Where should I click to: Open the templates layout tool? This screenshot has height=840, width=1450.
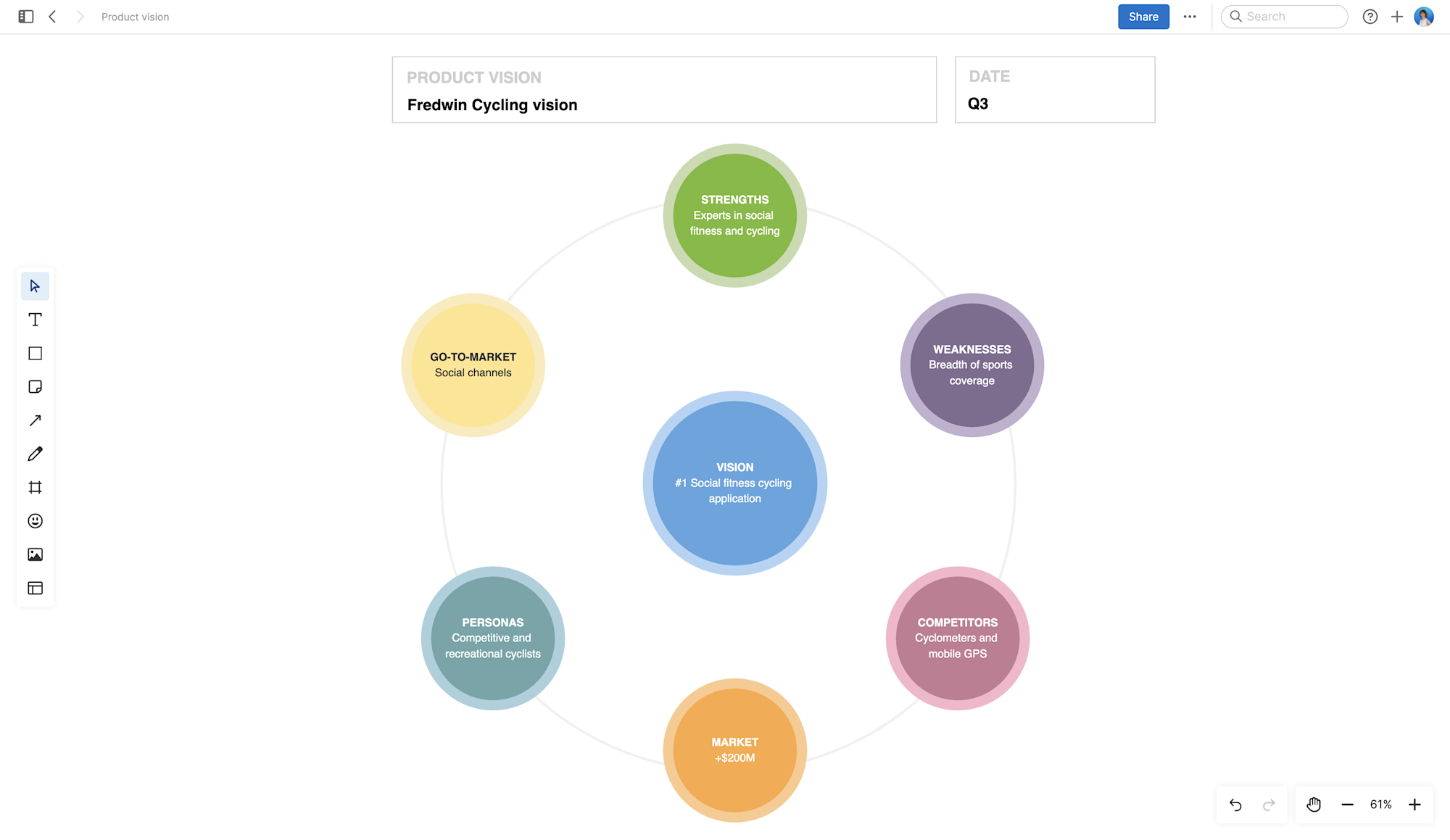pyautogui.click(x=35, y=589)
